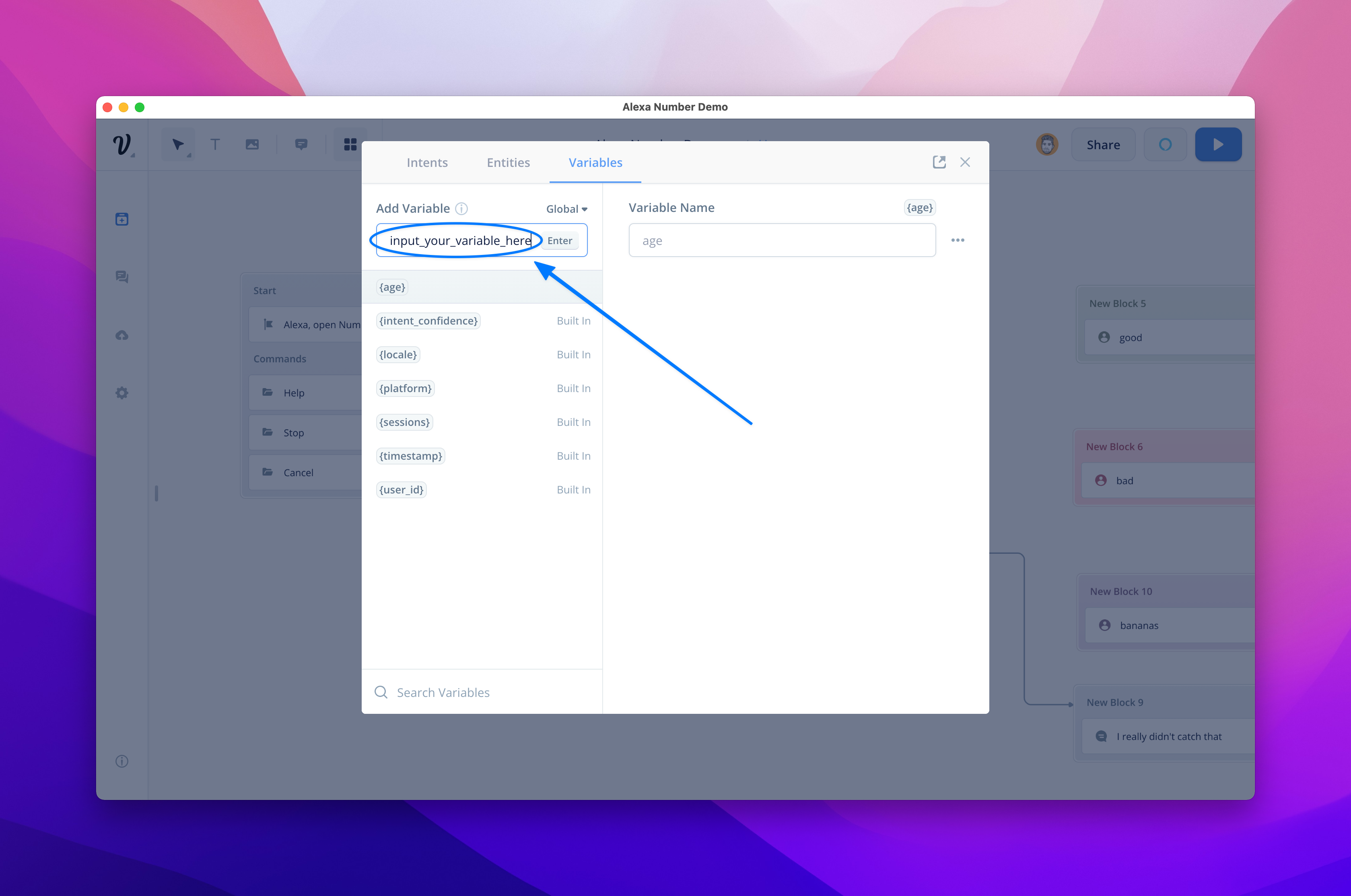
Task: Click speak icon in New Block 9
Action: click(x=1101, y=737)
